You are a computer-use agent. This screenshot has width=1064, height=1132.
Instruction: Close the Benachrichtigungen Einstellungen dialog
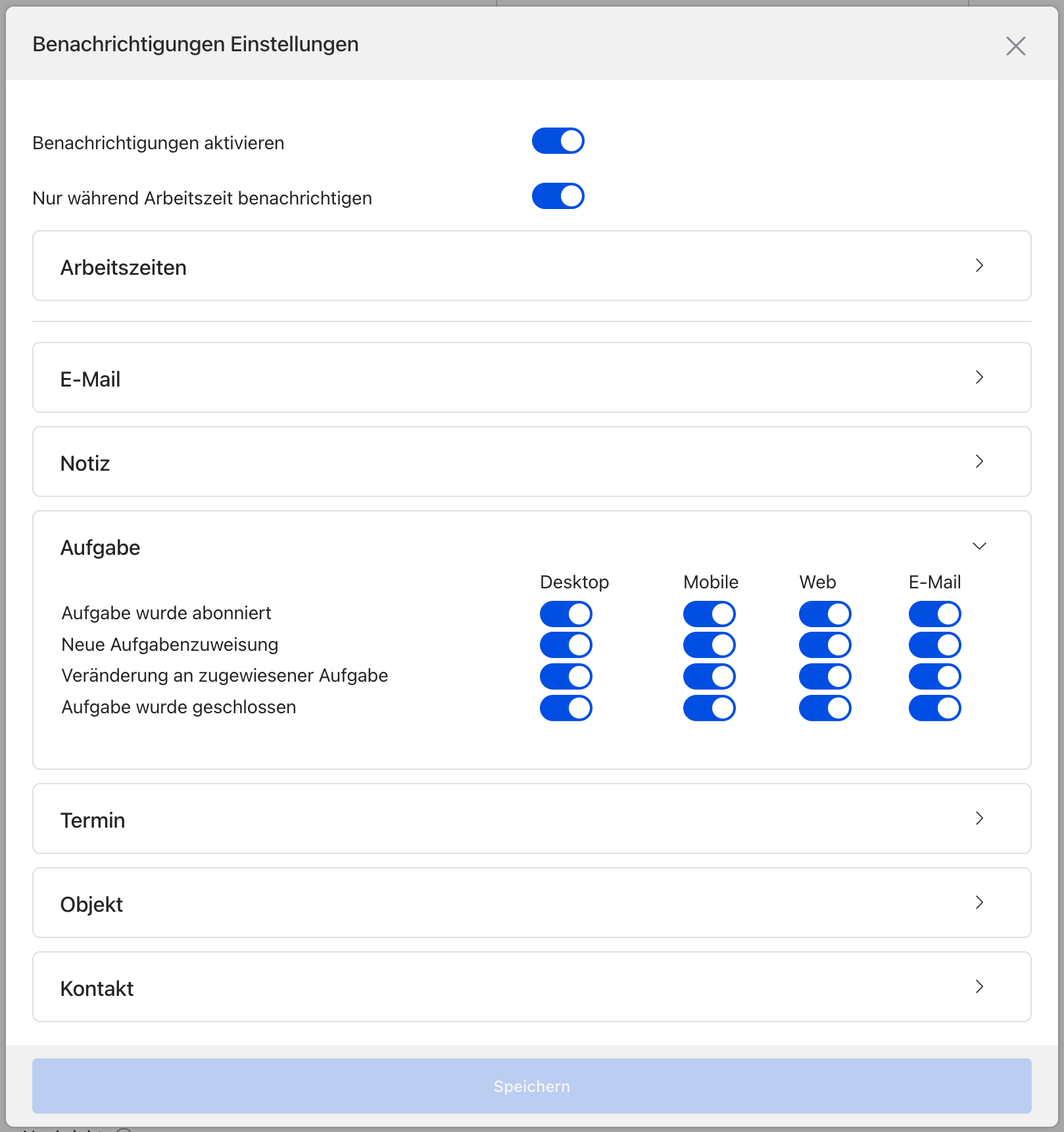(1015, 46)
